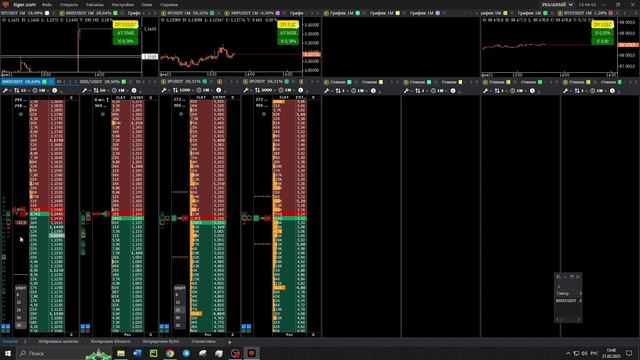This screenshot has width=640, height=360.
Task: Add new workspace tab with plus icon
Action: pos(229,342)
